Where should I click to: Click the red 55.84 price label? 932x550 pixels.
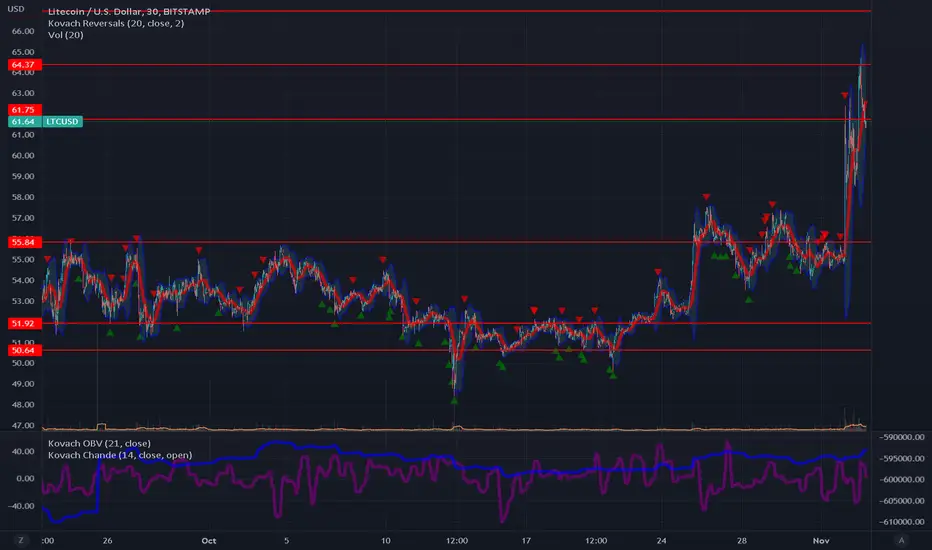click(24, 242)
